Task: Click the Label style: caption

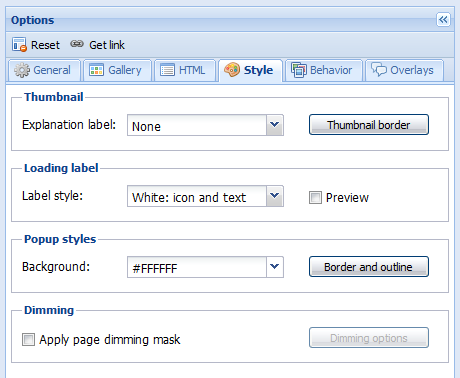Action: click(x=52, y=196)
